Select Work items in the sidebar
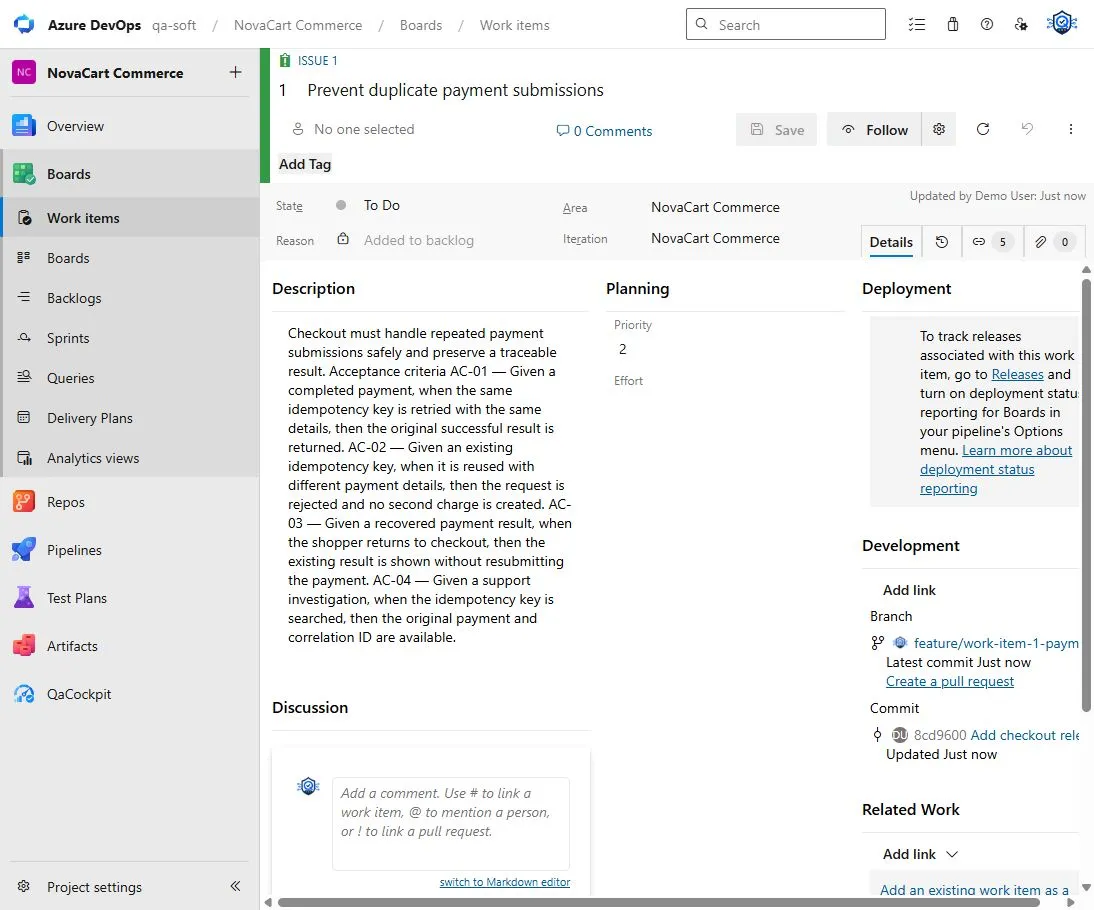The width and height of the screenshot is (1094, 910). [130, 218]
